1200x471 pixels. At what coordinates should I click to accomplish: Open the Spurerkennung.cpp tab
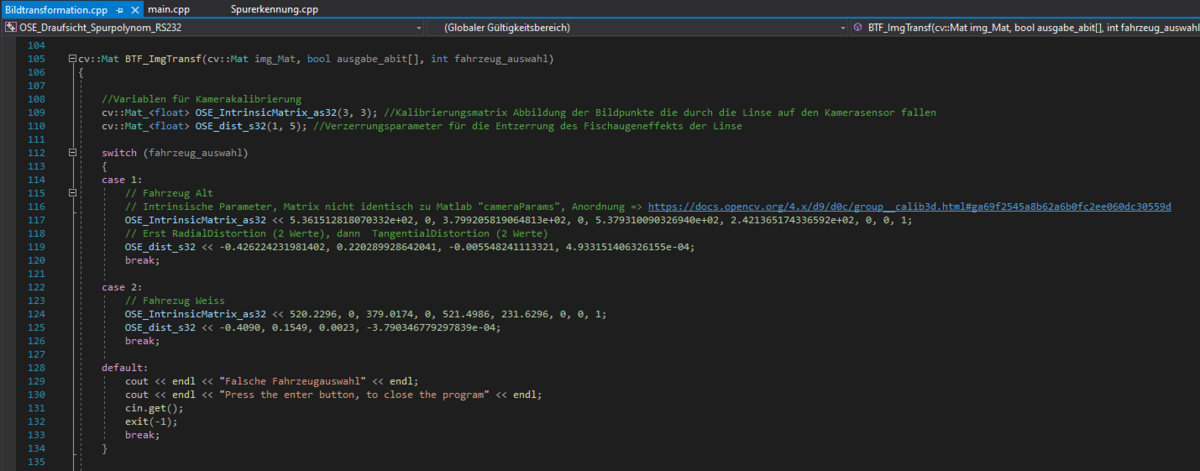click(x=274, y=9)
